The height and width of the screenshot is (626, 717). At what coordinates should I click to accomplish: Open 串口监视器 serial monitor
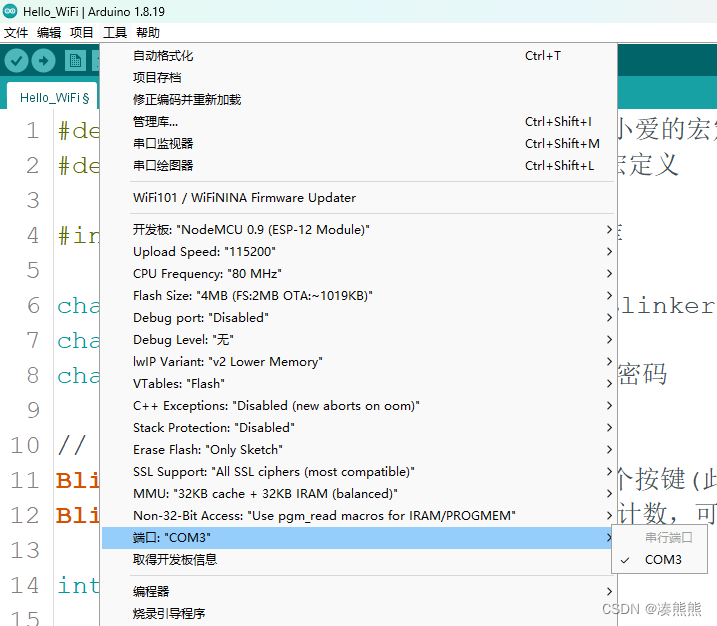[x=358, y=144]
